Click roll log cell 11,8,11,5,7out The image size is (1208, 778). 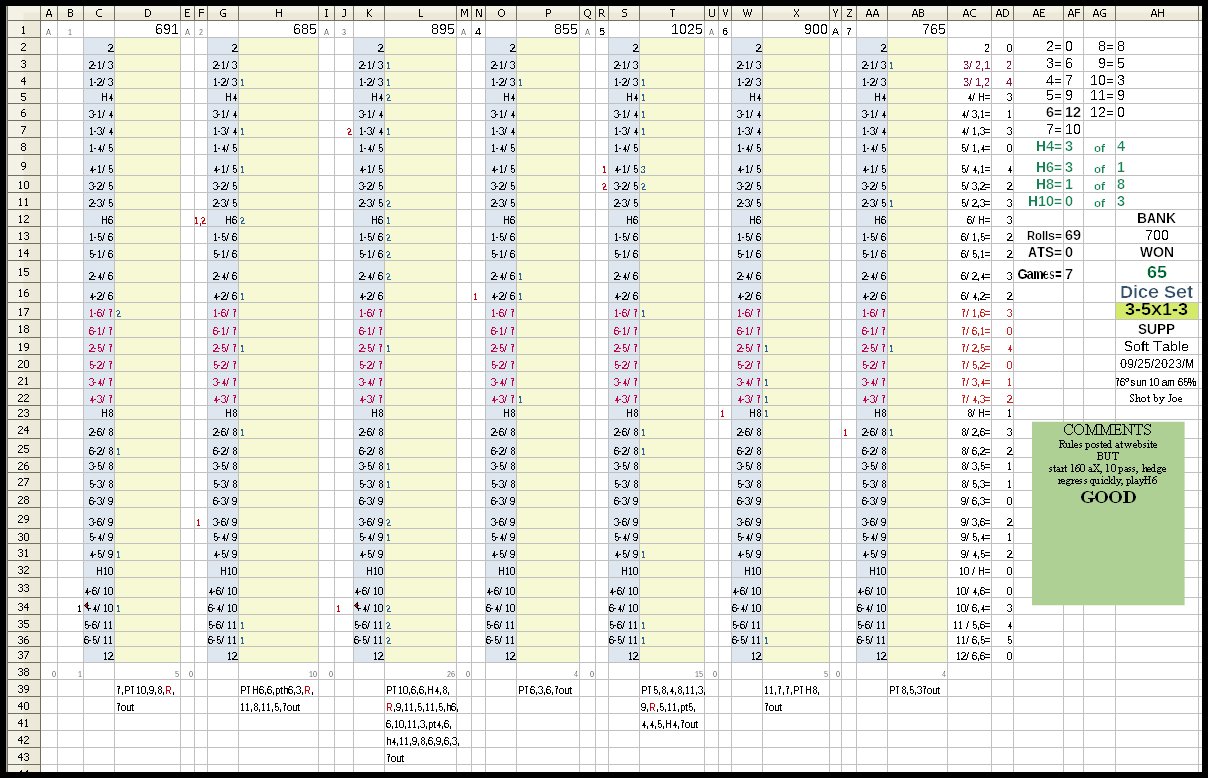click(279, 707)
